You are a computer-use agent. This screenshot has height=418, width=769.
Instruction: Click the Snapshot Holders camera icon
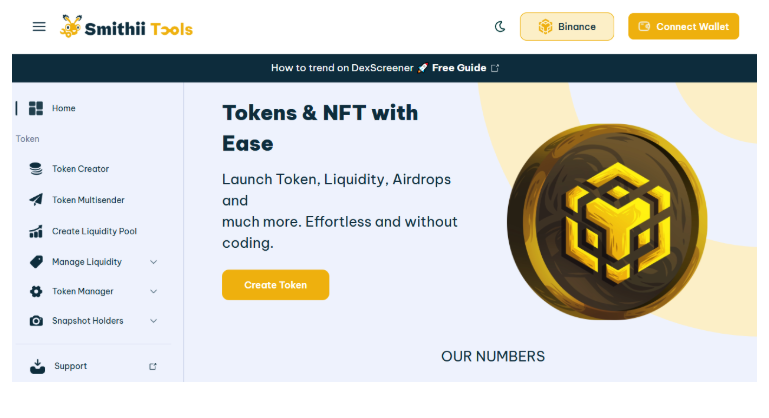coord(36,321)
